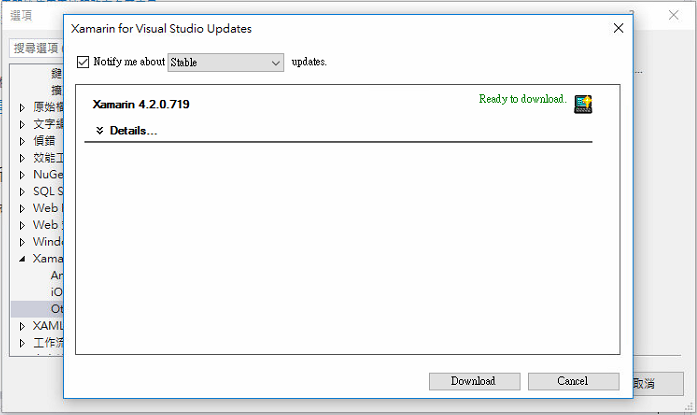Click the Xamarin 4.2.0.719 update entry
Image resolution: width=697 pixels, height=415 pixels.
[x=141, y=104]
